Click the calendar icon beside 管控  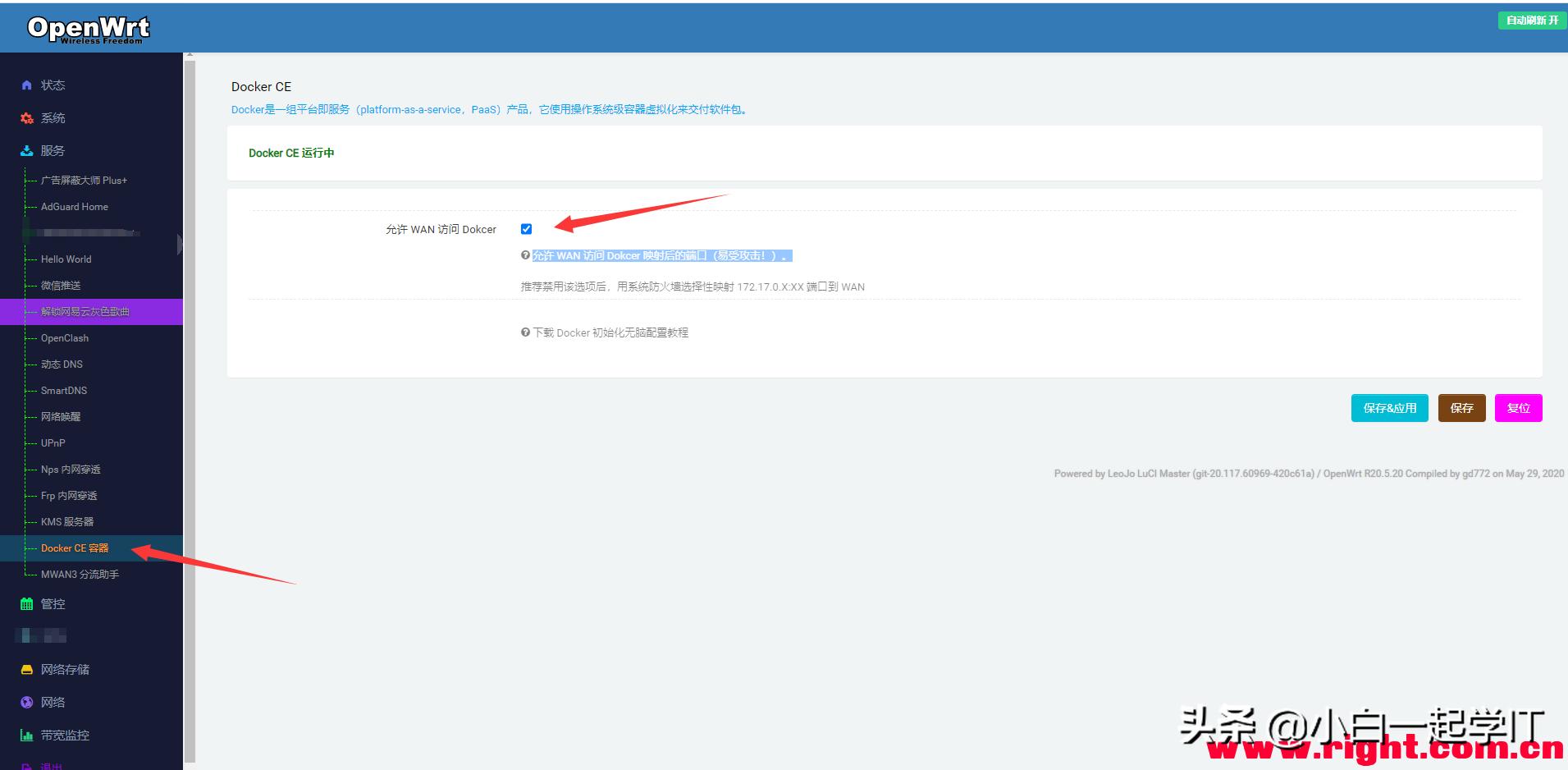27,604
